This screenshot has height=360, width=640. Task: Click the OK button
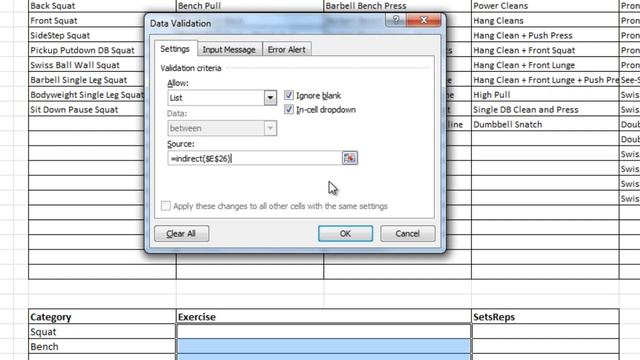(345, 233)
